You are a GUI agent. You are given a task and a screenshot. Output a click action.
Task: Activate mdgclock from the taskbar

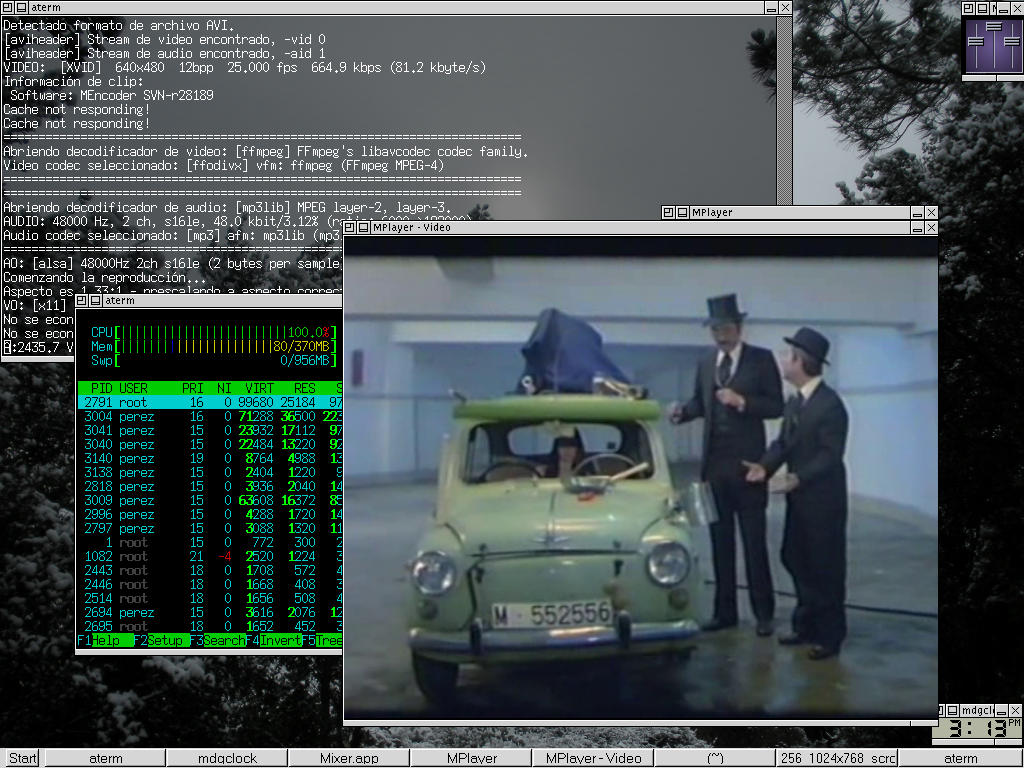click(227, 758)
